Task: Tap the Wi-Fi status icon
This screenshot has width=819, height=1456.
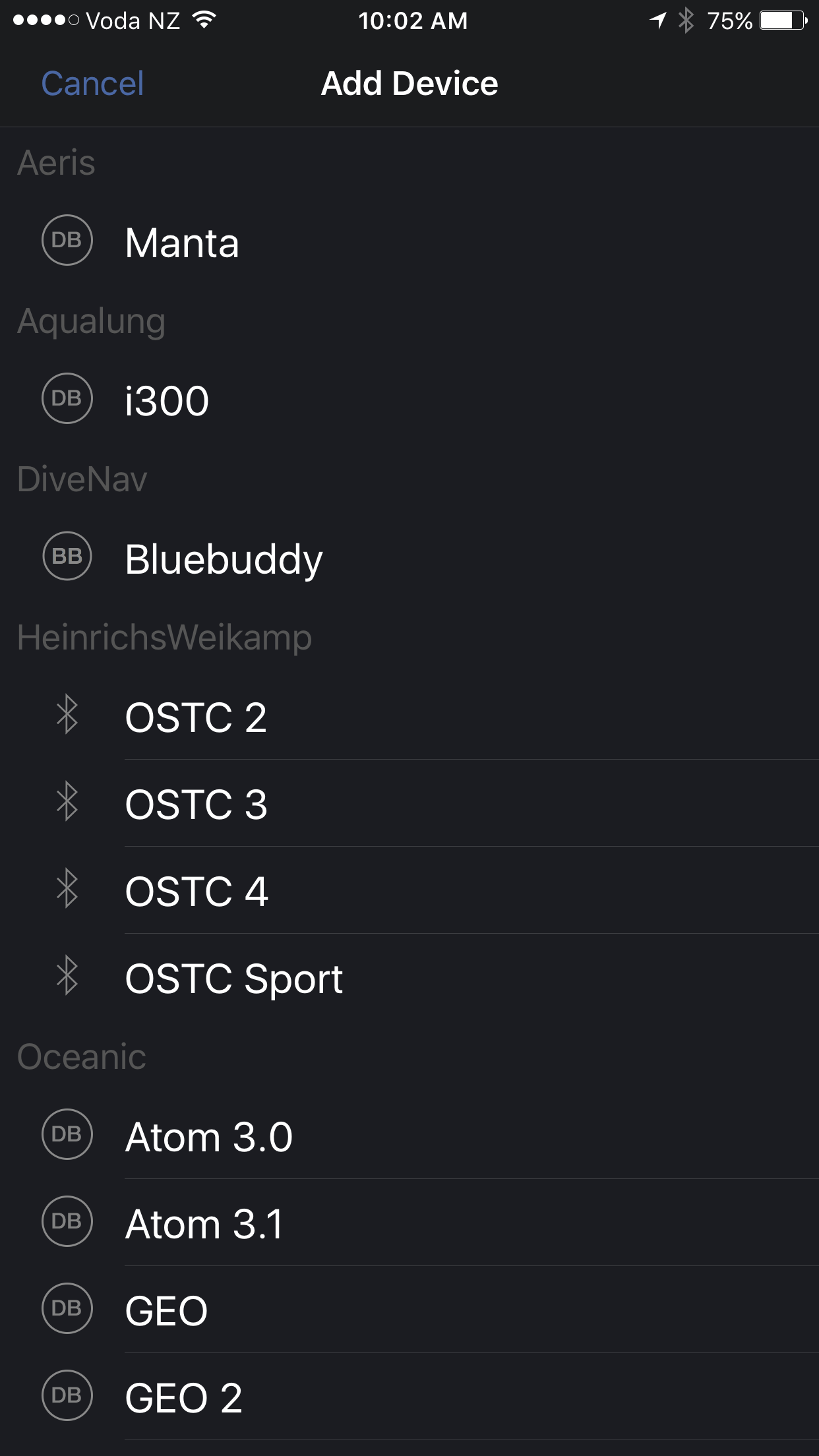Action: (204, 20)
